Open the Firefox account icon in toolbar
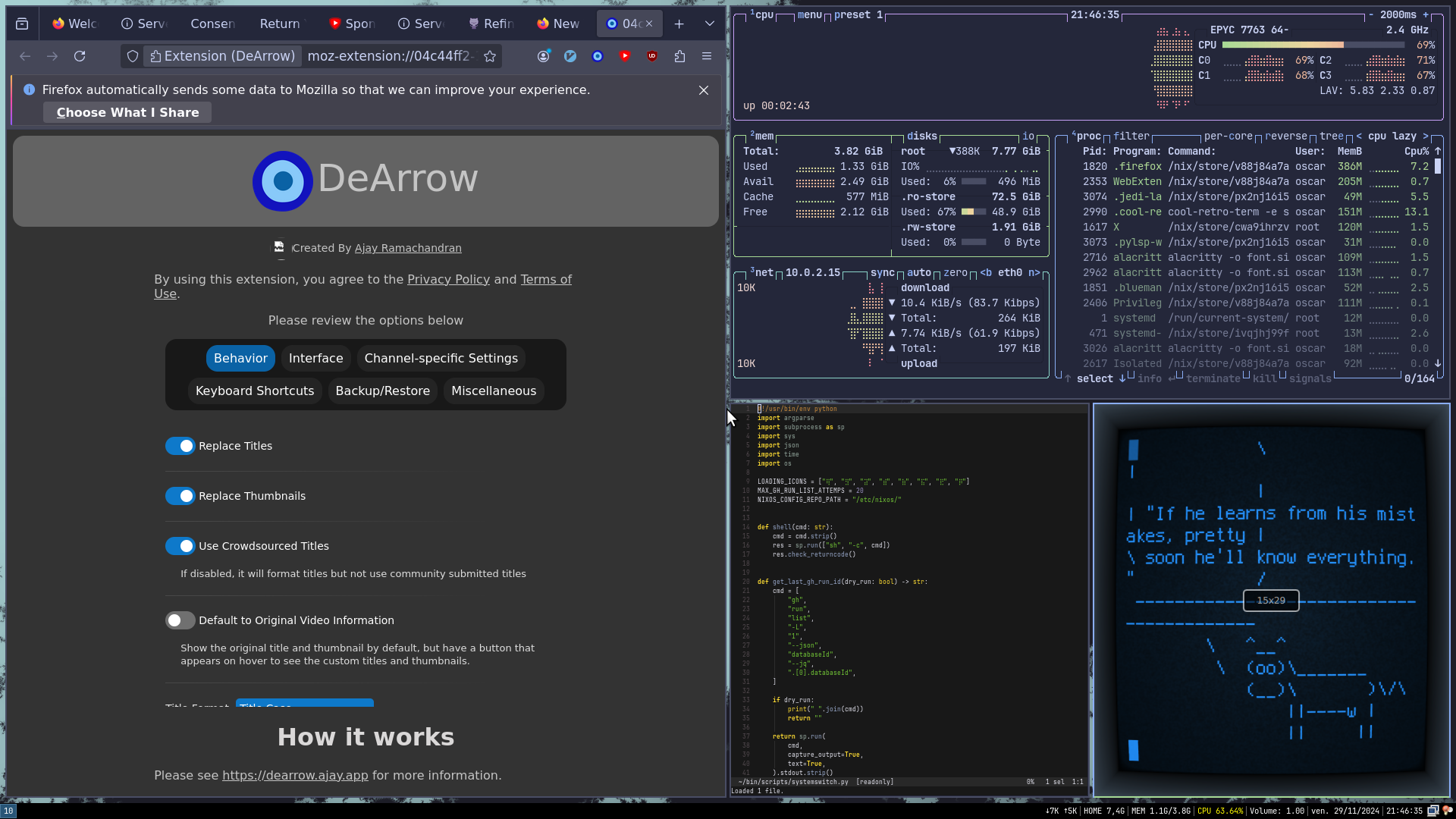This screenshot has width=1456, height=819. click(543, 56)
